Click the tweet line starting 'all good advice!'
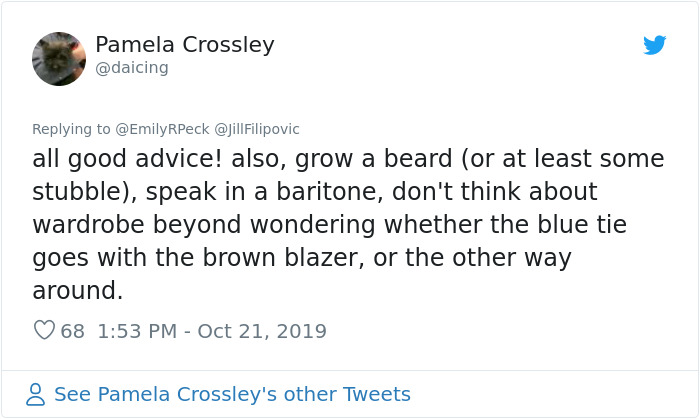Viewport: 700px width, 419px height. [x=348, y=159]
